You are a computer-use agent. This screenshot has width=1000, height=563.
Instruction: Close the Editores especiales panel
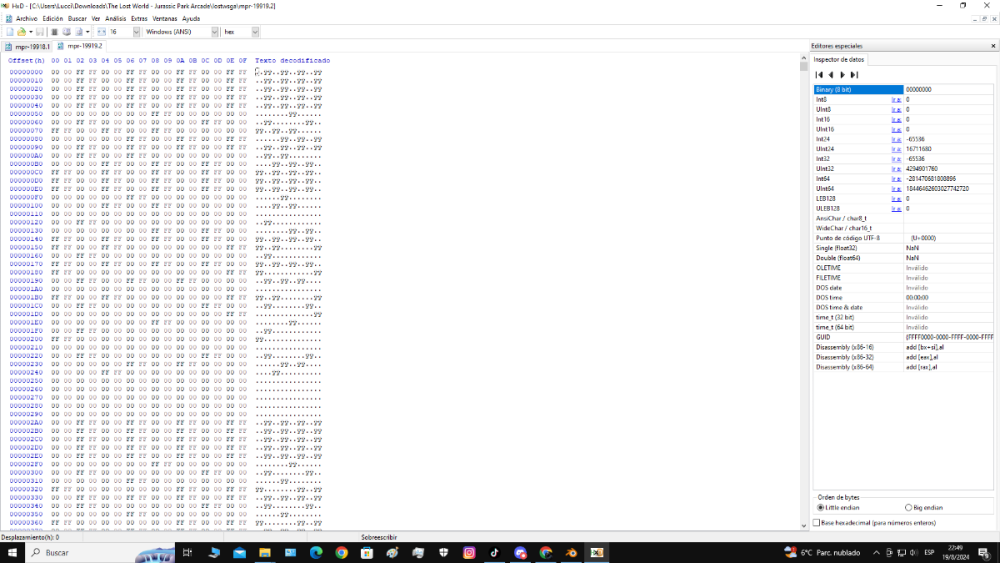point(993,46)
